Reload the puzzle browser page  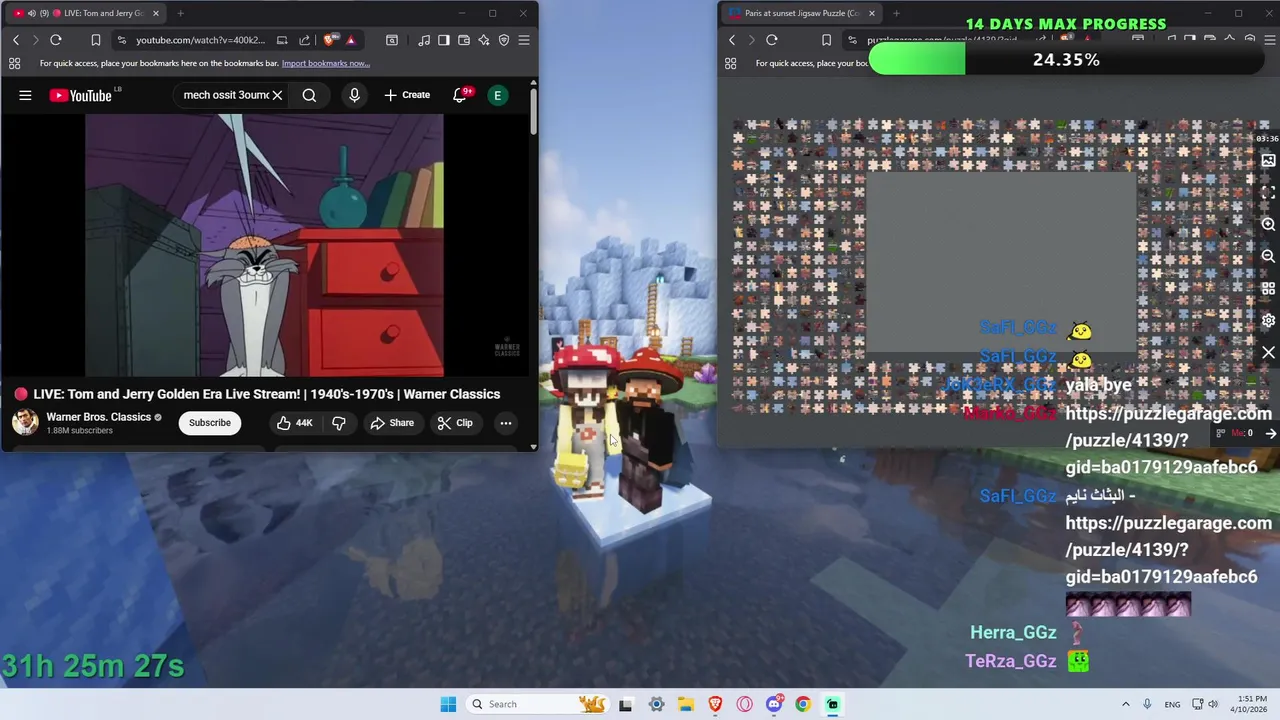tap(772, 40)
